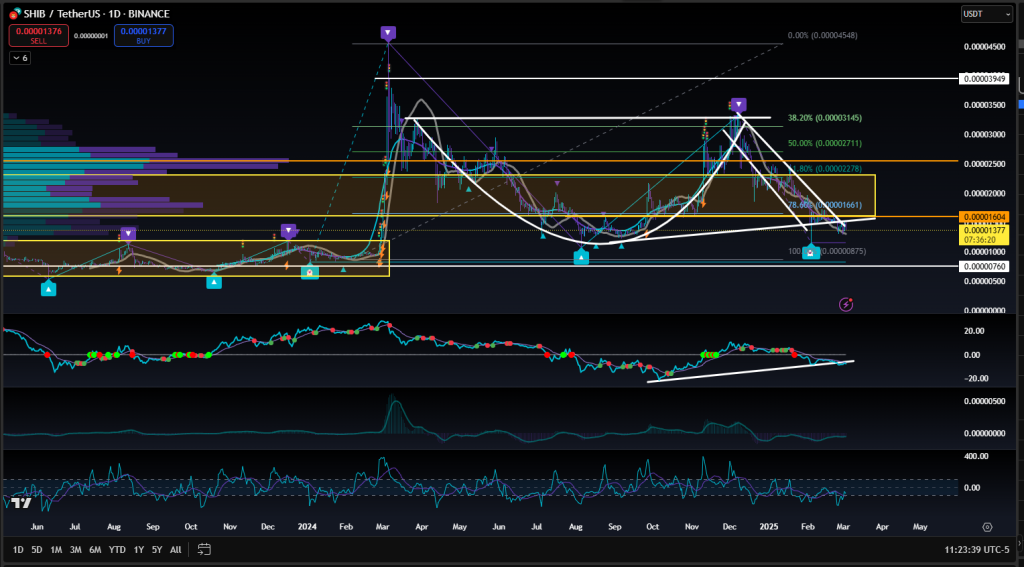1024x567 pixels.
Task: Select the 0.00000760 horizontal line price label
Action: tap(984, 267)
